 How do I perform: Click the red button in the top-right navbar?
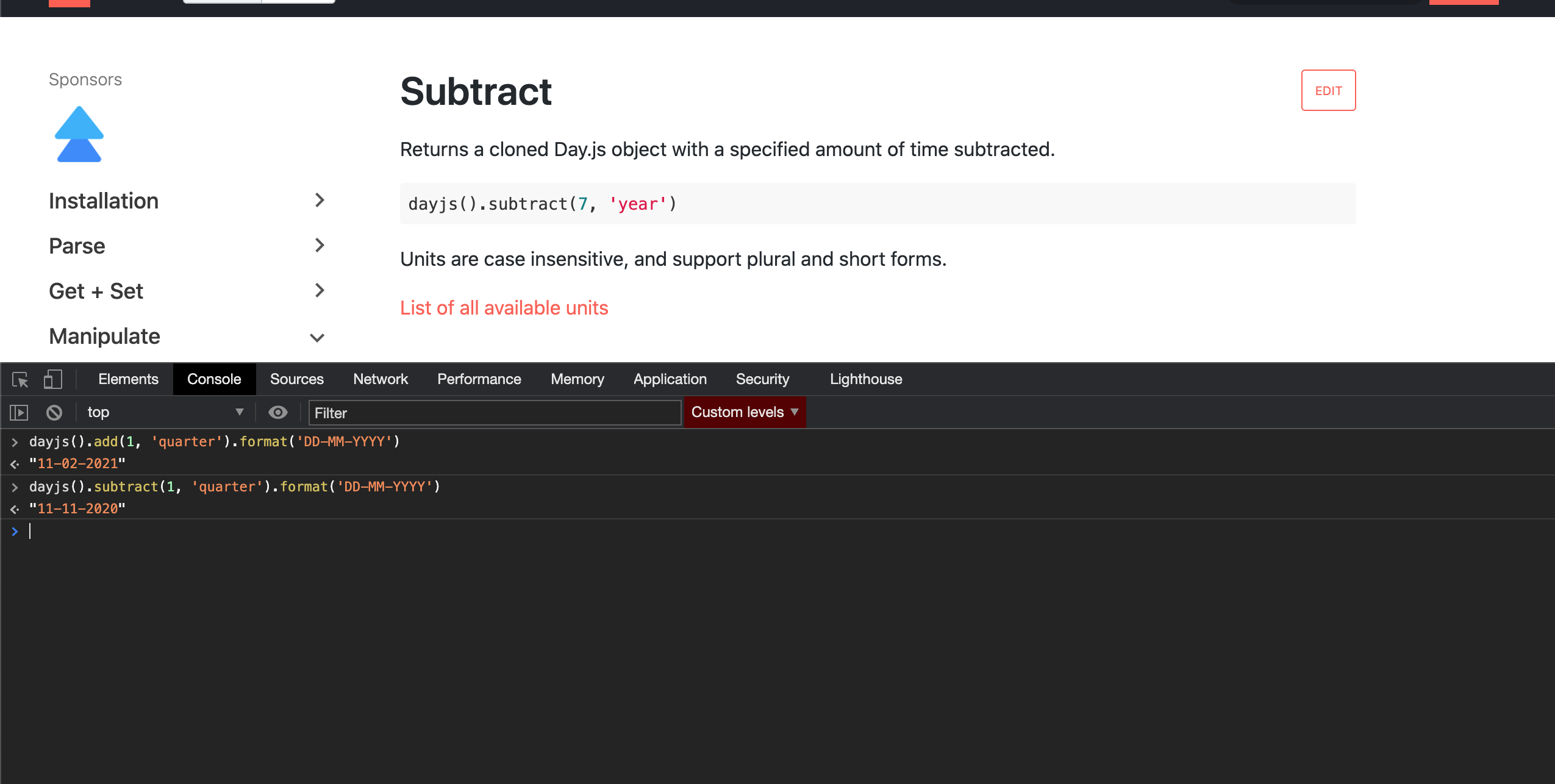(1463, 2)
